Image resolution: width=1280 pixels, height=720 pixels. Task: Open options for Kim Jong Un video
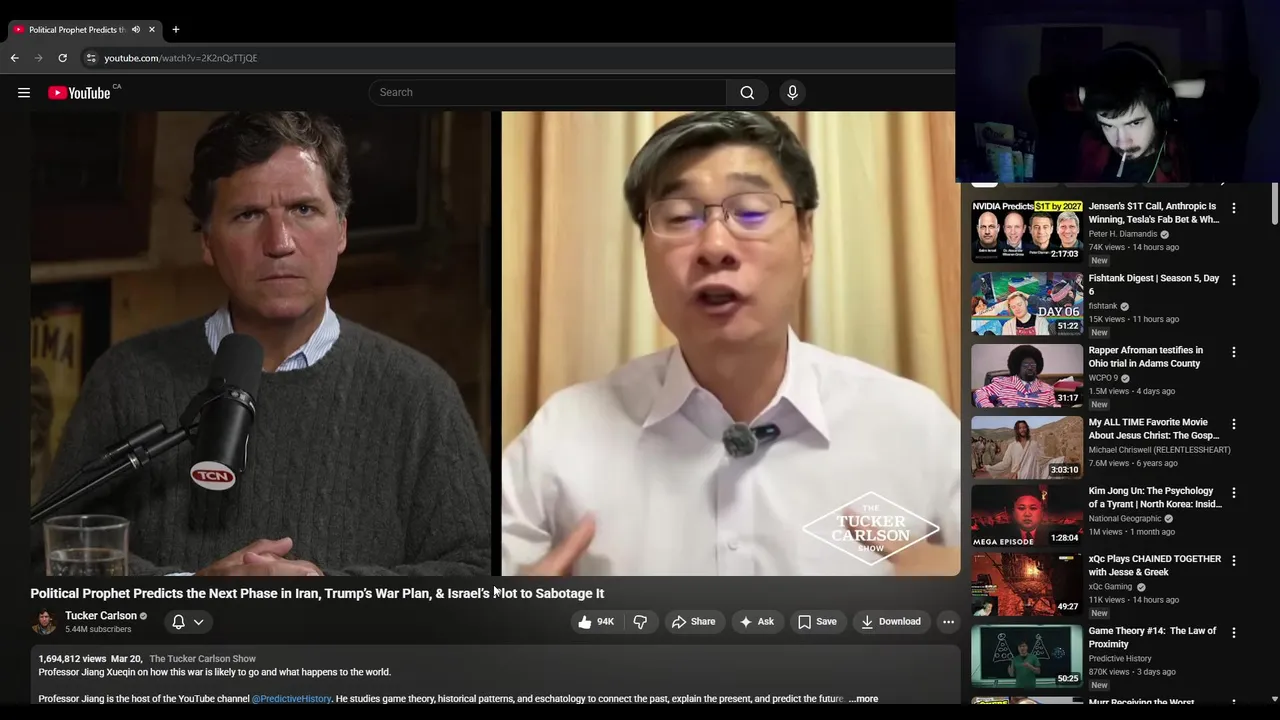click(x=1233, y=493)
